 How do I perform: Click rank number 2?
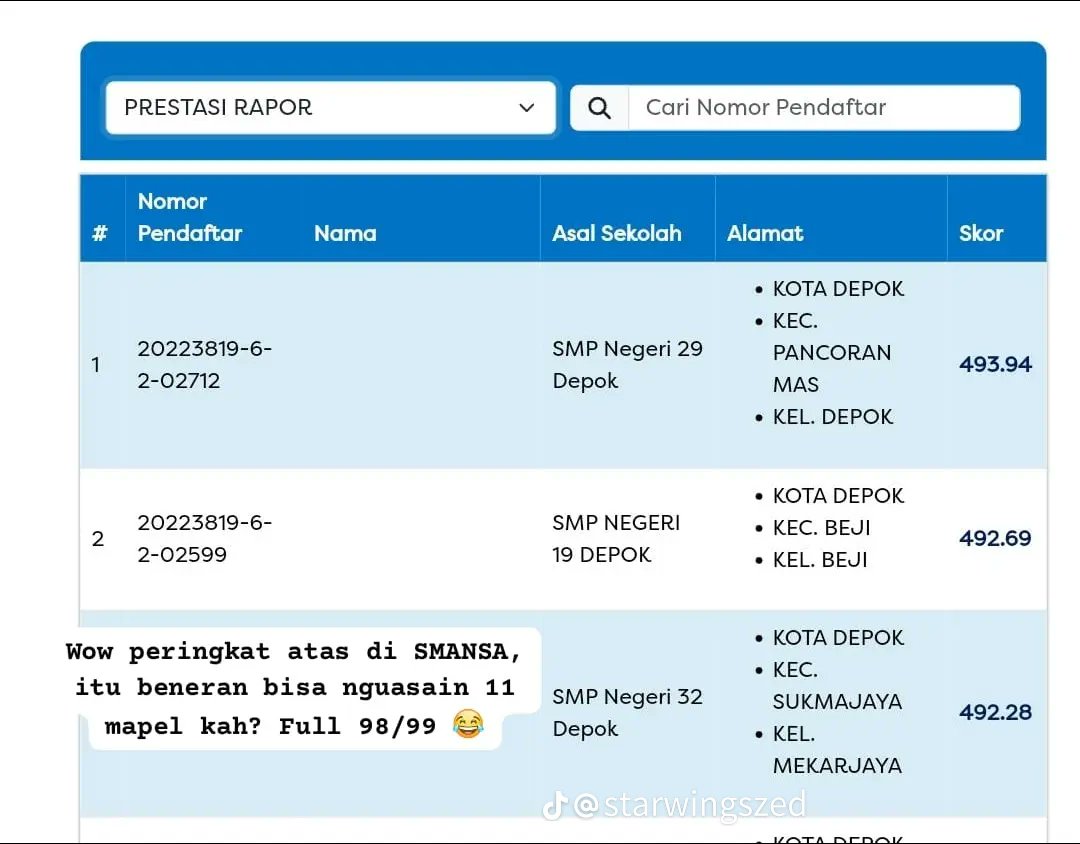tap(98, 539)
